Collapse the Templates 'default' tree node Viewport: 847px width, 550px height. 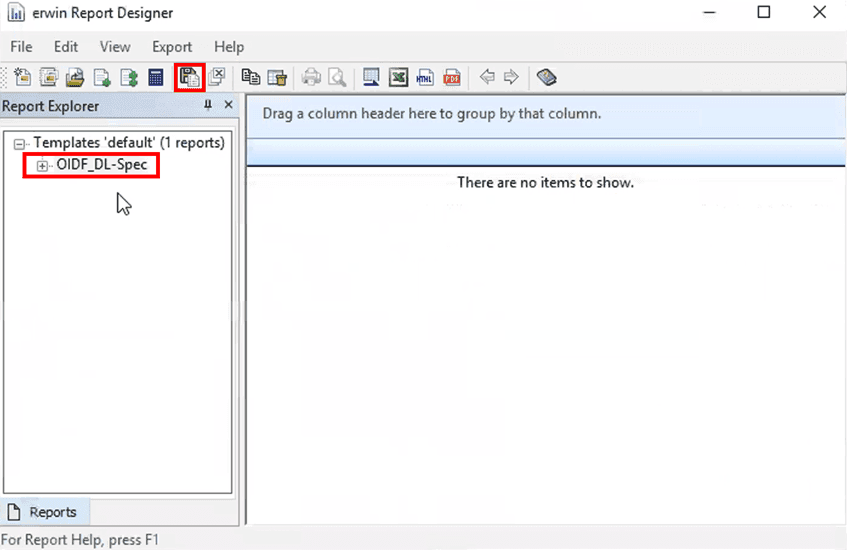click(x=19, y=144)
